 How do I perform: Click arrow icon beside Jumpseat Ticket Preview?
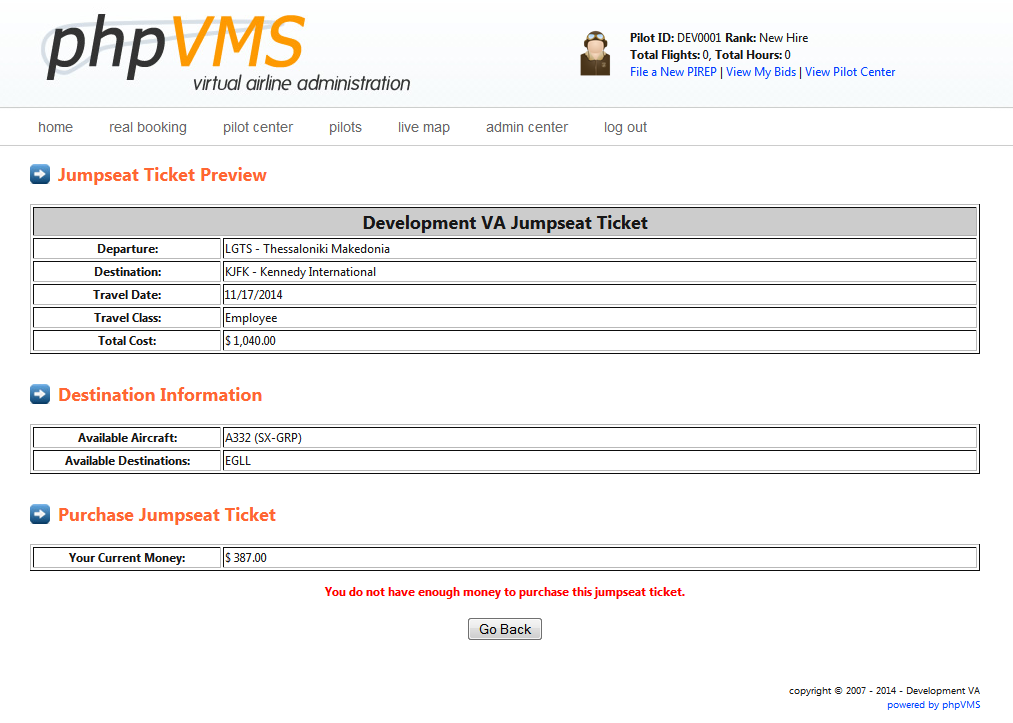point(40,174)
